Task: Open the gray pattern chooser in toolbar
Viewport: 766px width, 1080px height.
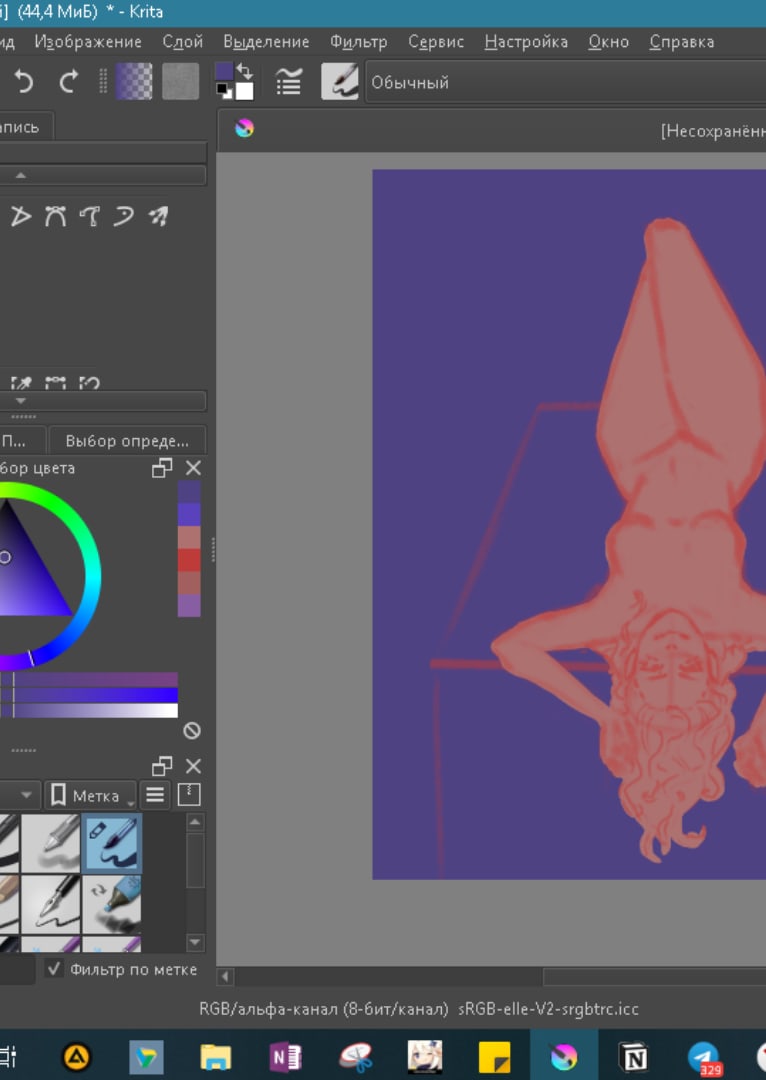Action: click(x=180, y=82)
